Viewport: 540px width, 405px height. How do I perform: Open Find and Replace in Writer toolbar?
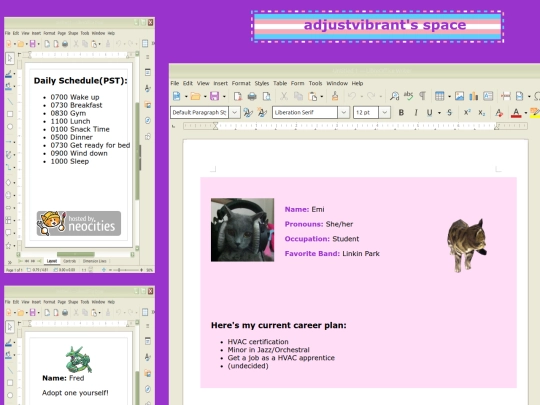(394, 96)
